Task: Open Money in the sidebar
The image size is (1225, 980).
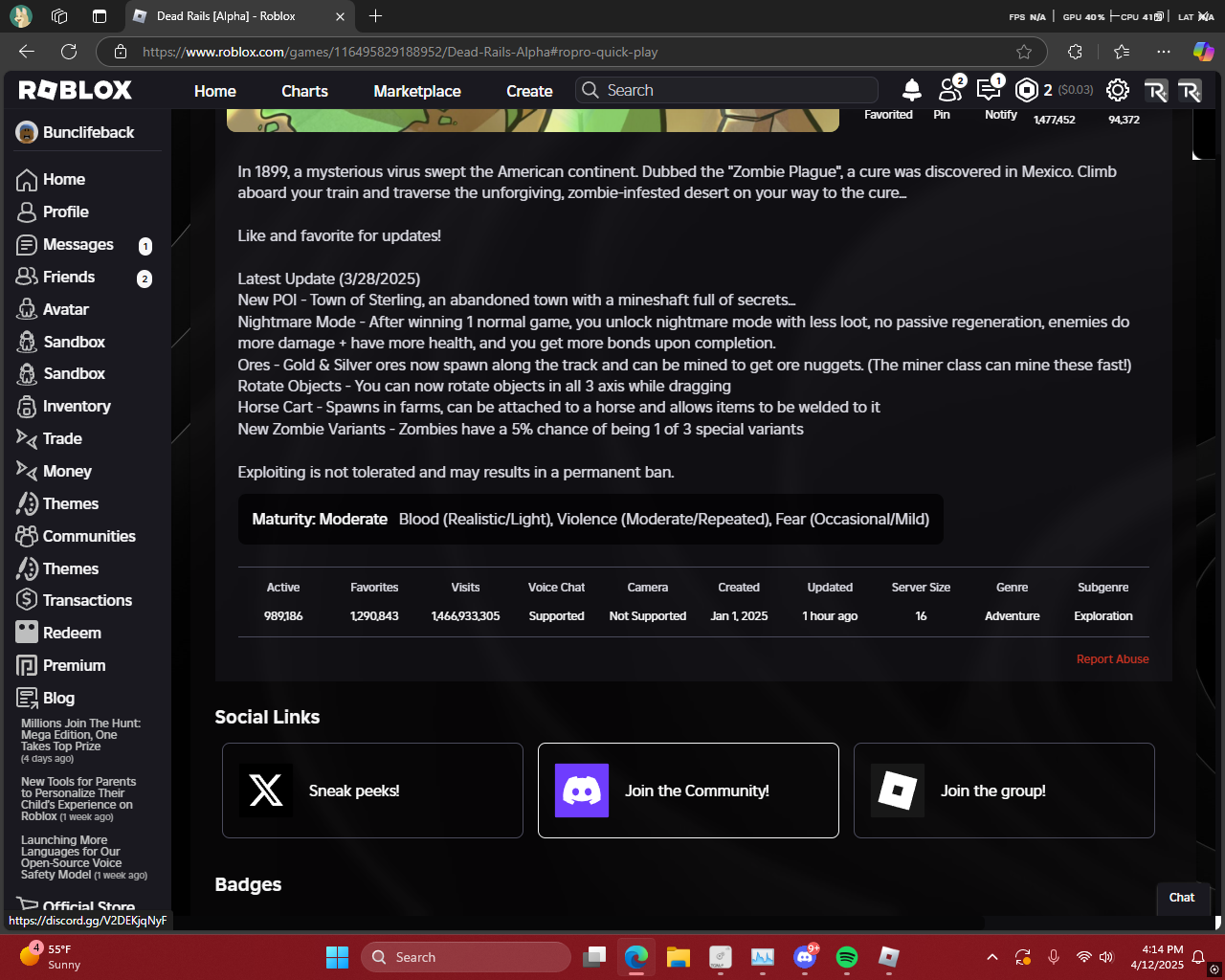Action: pyautogui.click(x=67, y=471)
